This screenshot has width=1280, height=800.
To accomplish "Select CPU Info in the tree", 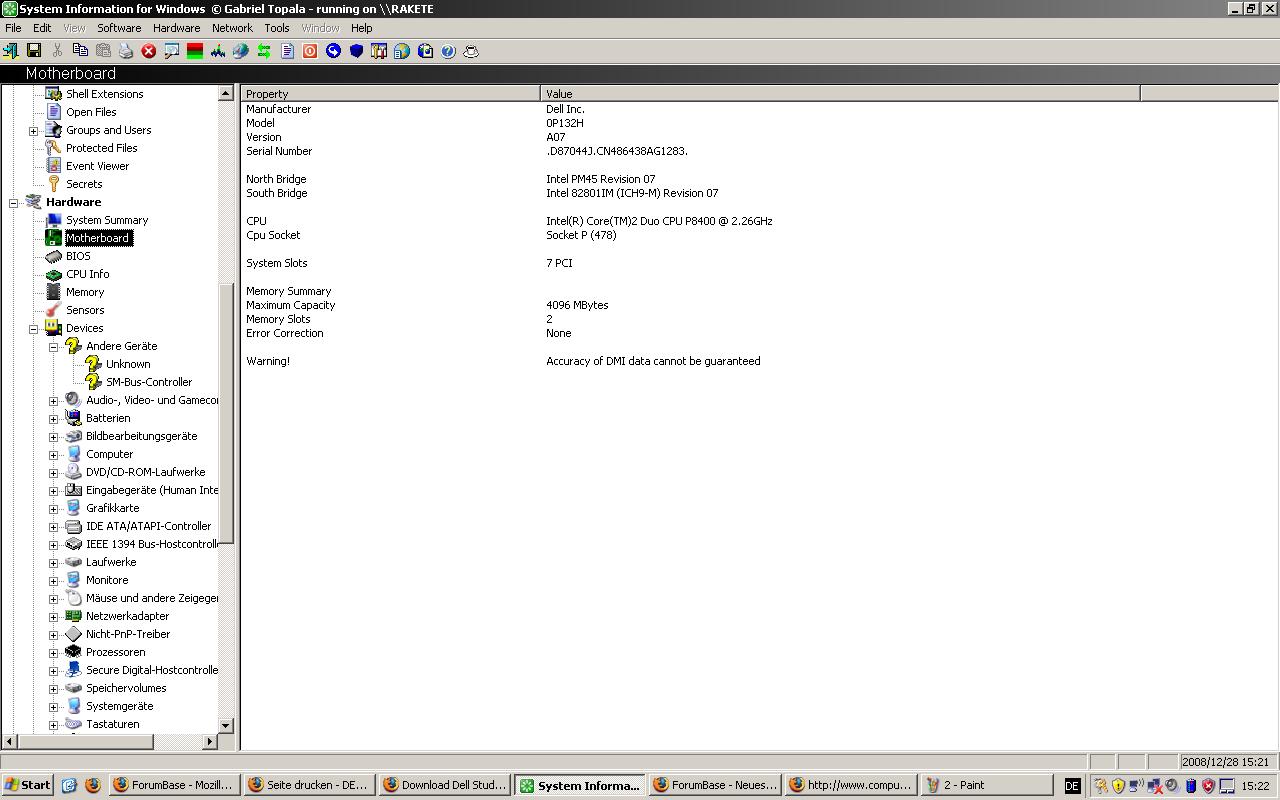I will [88, 274].
